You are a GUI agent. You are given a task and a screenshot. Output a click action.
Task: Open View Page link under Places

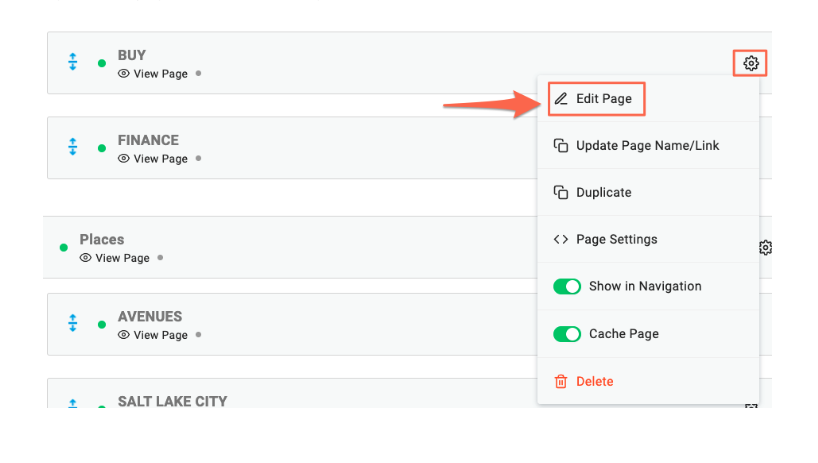pos(122,258)
